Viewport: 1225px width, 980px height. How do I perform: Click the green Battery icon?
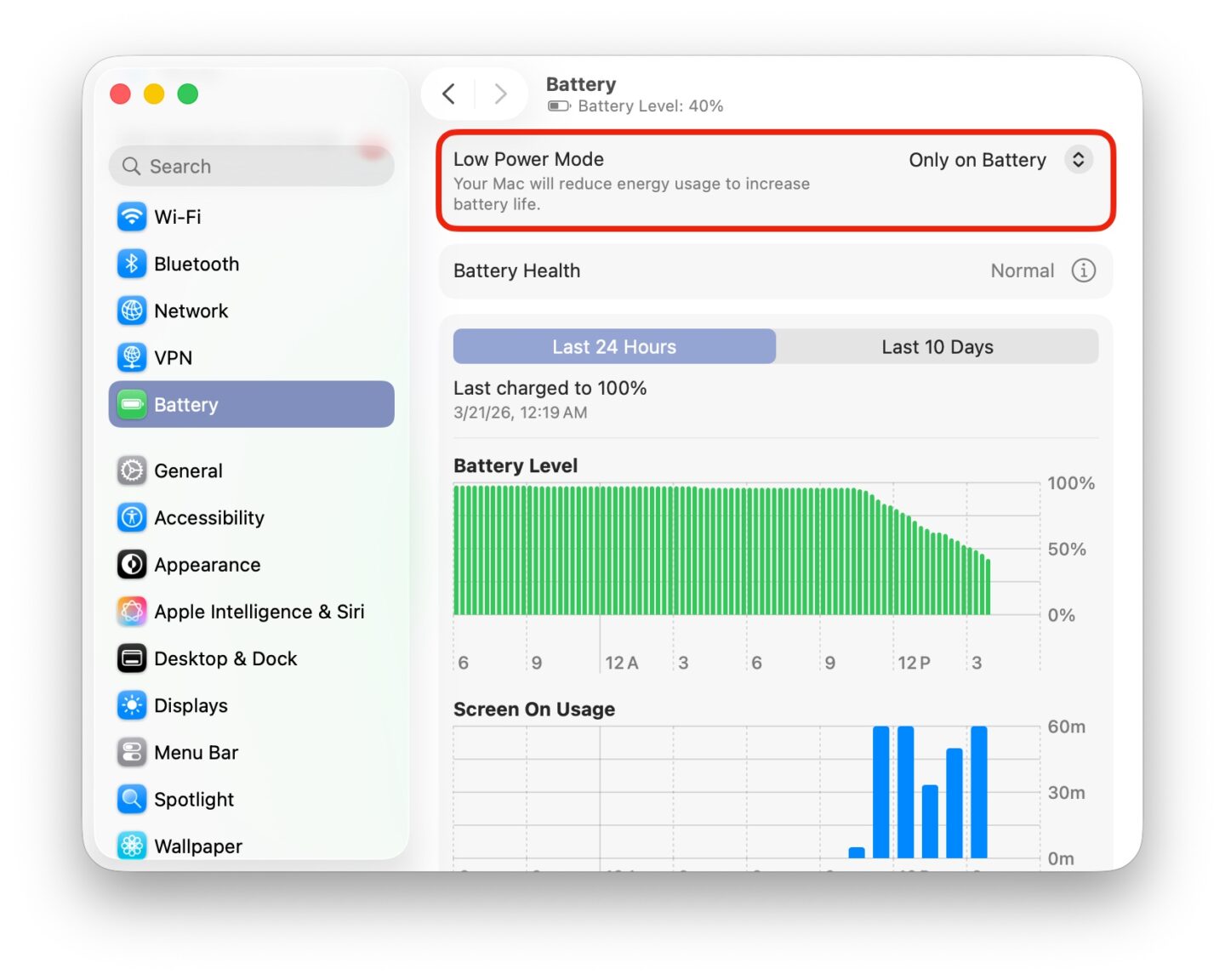click(132, 404)
